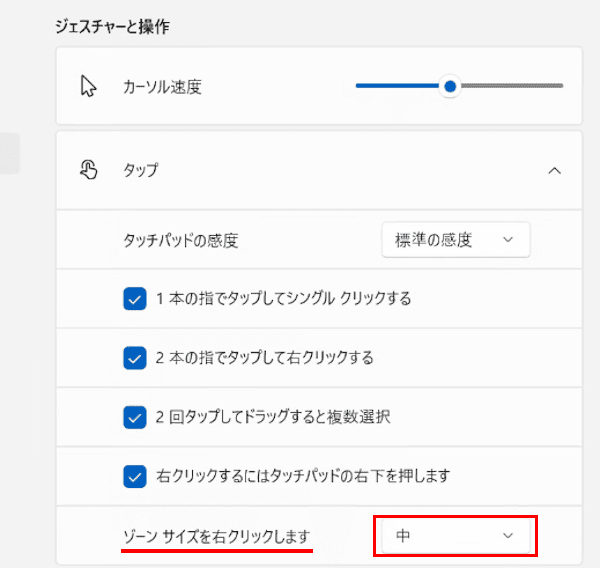The height and width of the screenshot is (568, 600).
Task: Adjust the カーソル速度 slider thumb
Action: (x=450, y=86)
